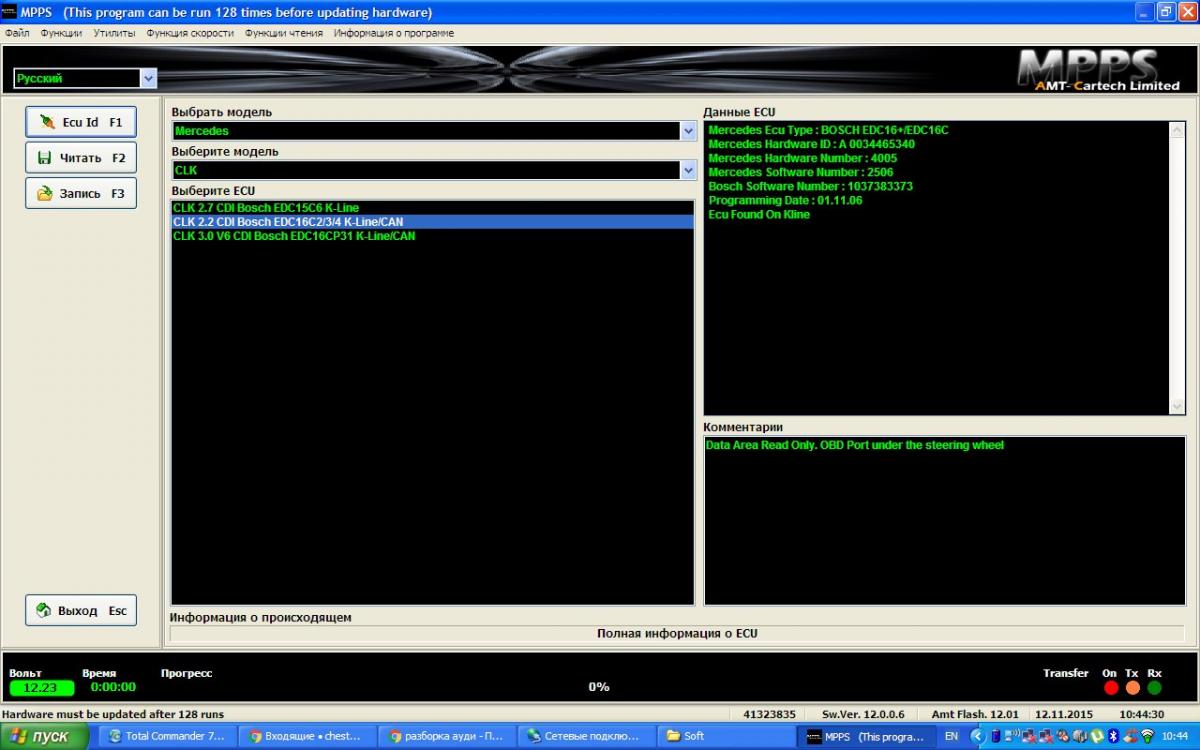Click the Mercedes Software Number 2506 line

[800, 172]
